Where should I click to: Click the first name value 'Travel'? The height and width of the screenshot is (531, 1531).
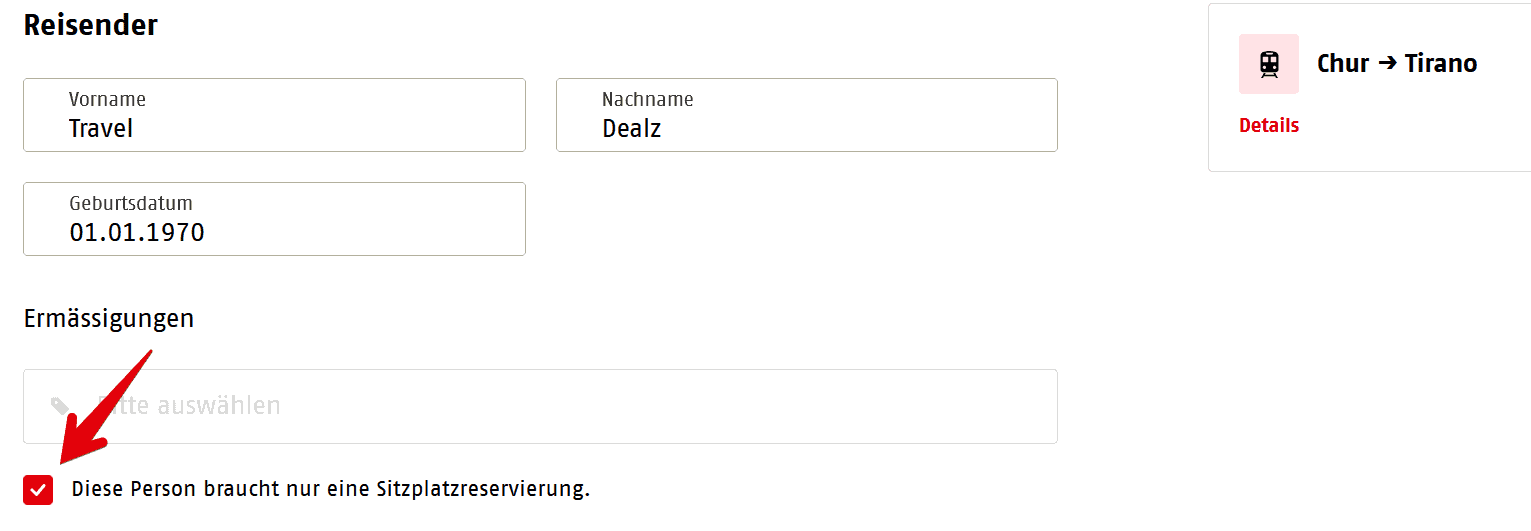101,129
